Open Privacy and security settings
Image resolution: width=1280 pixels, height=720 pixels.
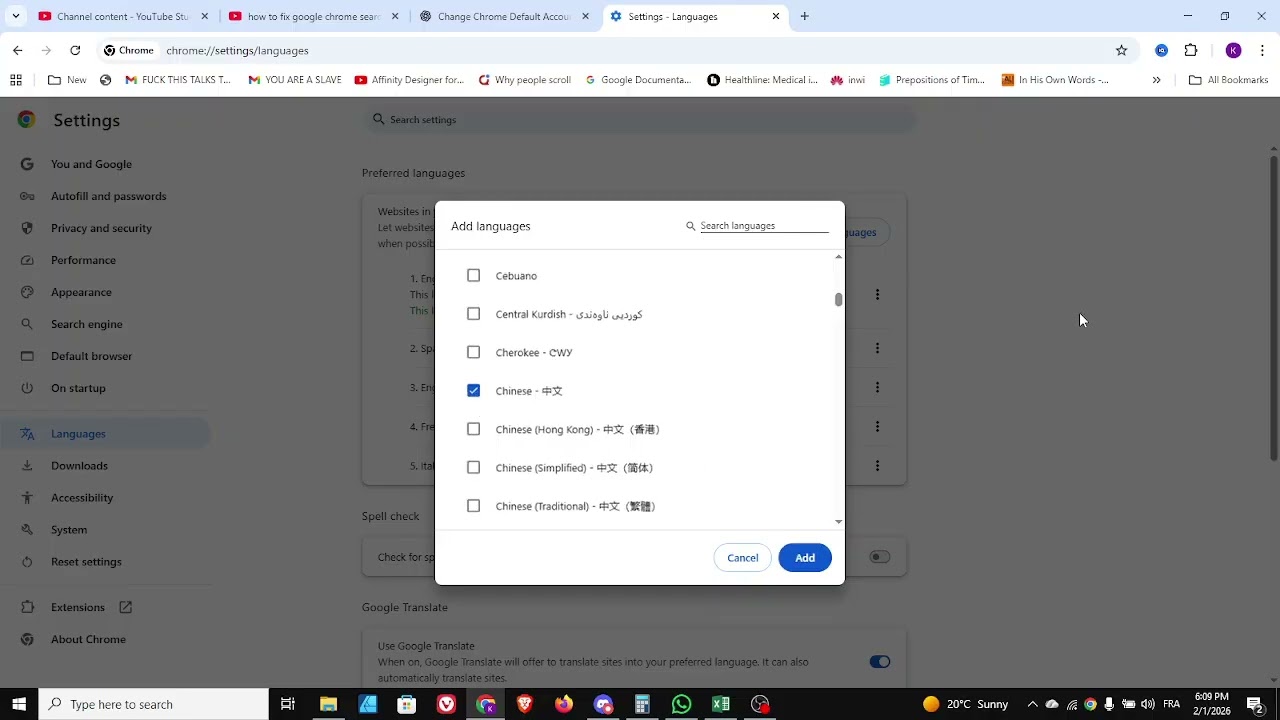[x=101, y=228]
